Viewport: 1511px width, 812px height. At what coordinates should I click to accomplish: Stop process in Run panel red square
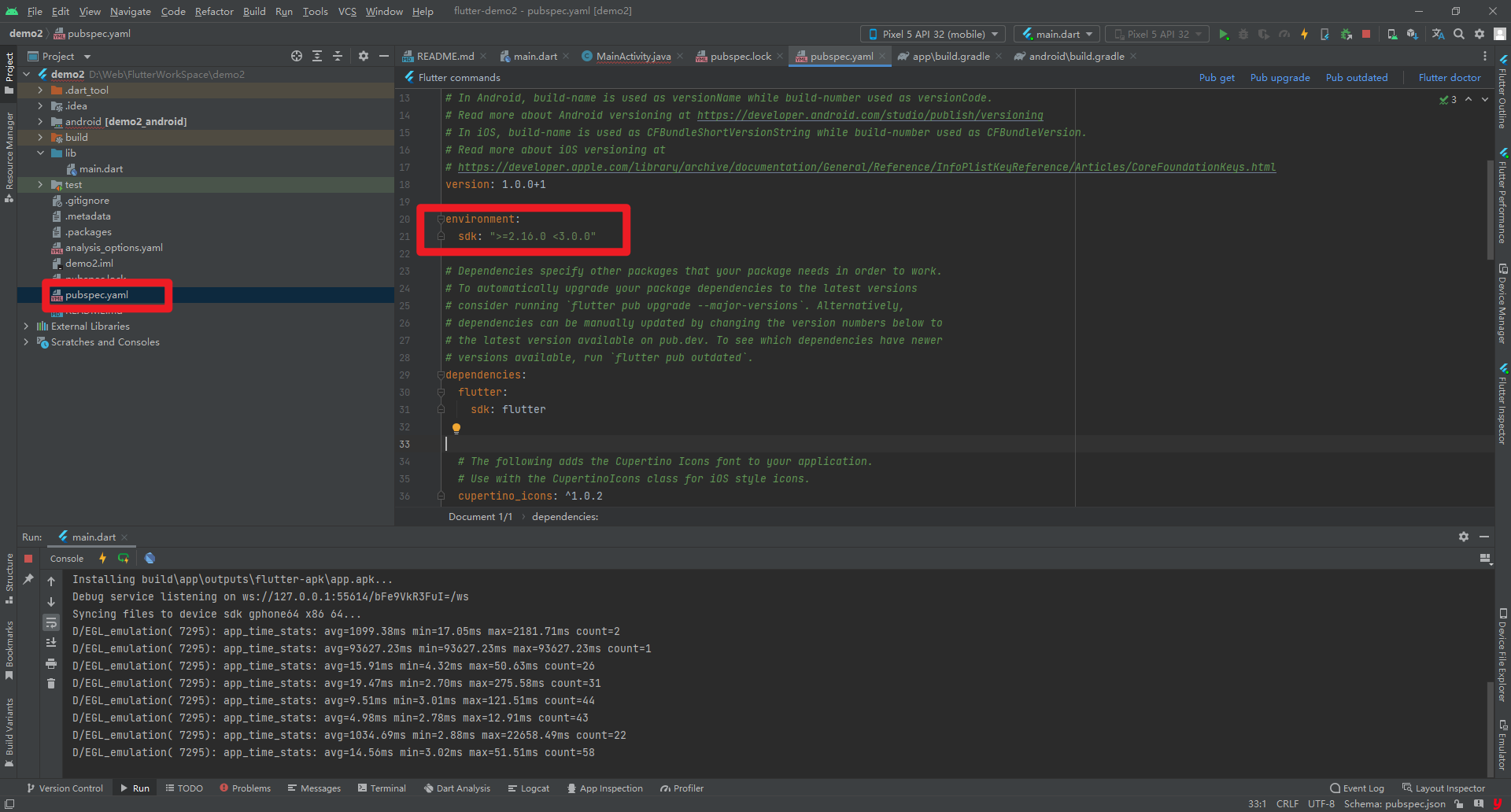[28, 559]
